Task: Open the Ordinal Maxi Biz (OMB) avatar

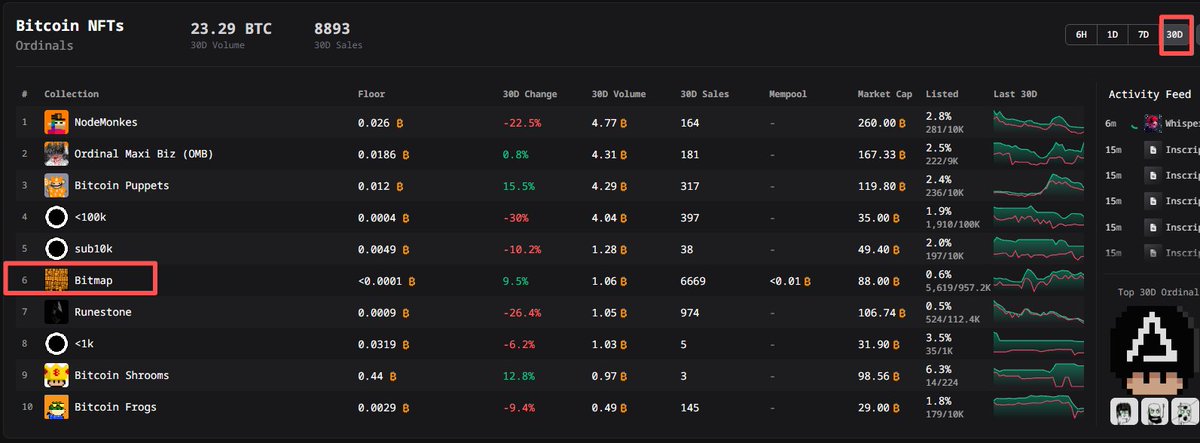Action: 56,154
